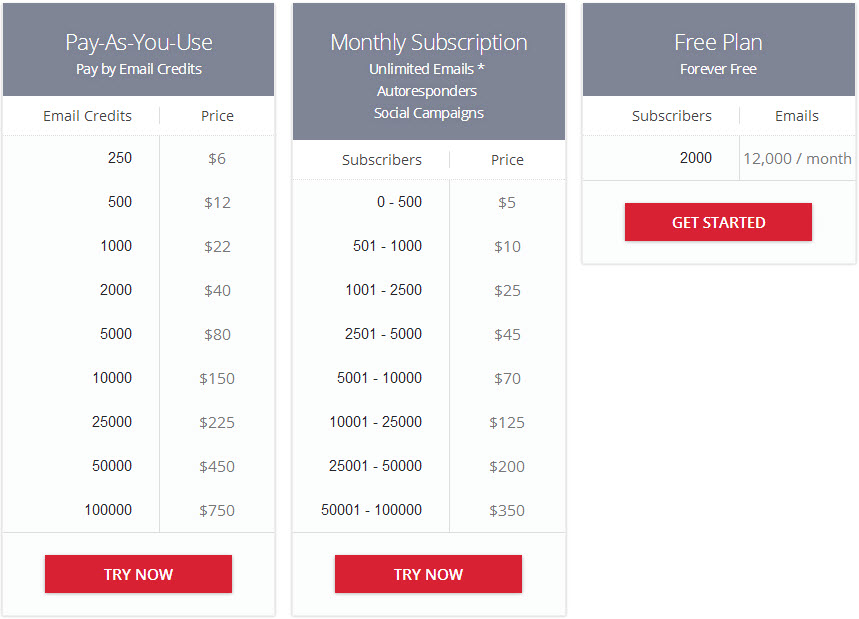The image size is (859, 619).
Task: Click the 250 email credits row
Action: pyautogui.click(x=120, y=157)
